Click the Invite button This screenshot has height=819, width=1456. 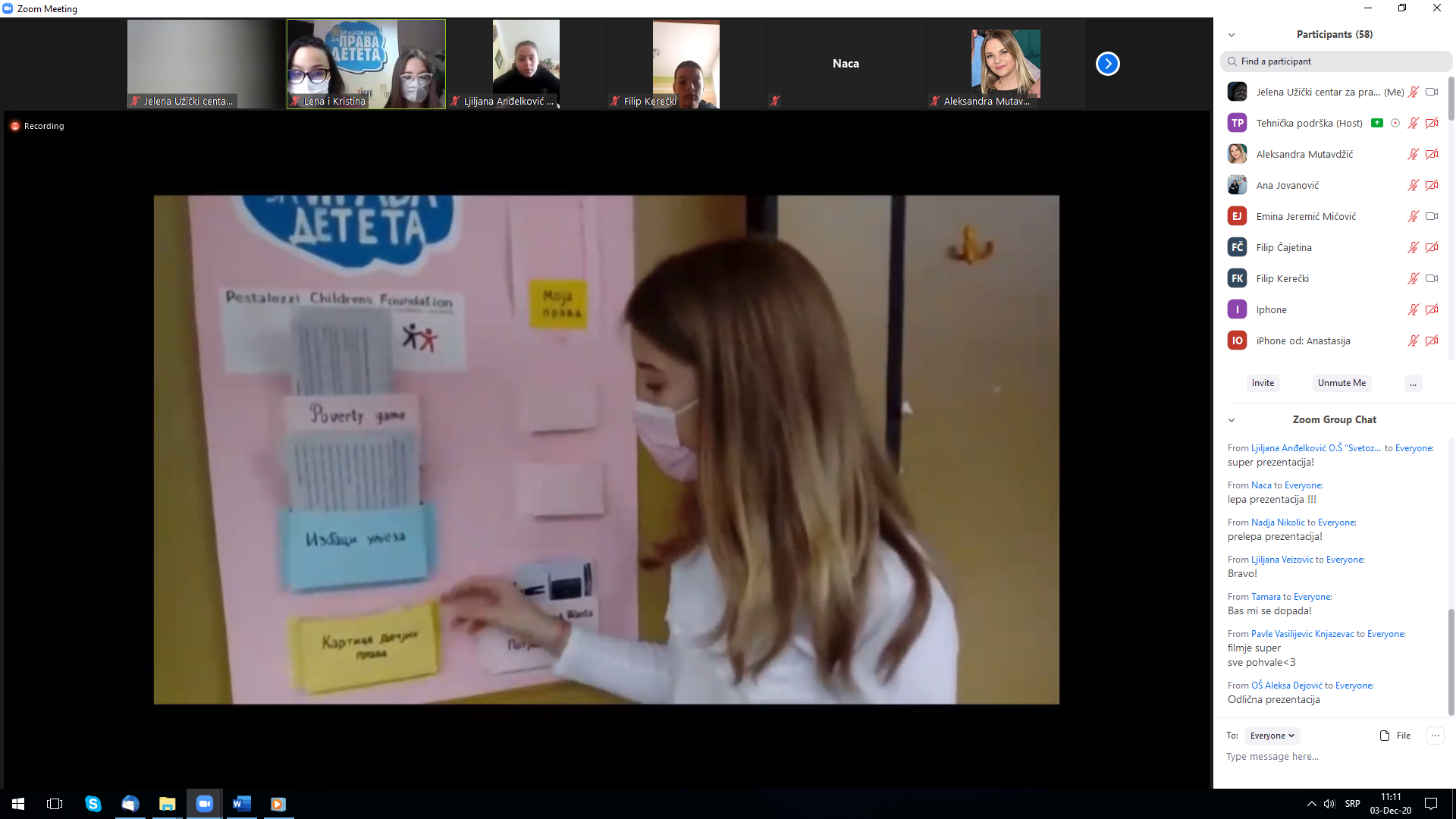point(1263,383)
